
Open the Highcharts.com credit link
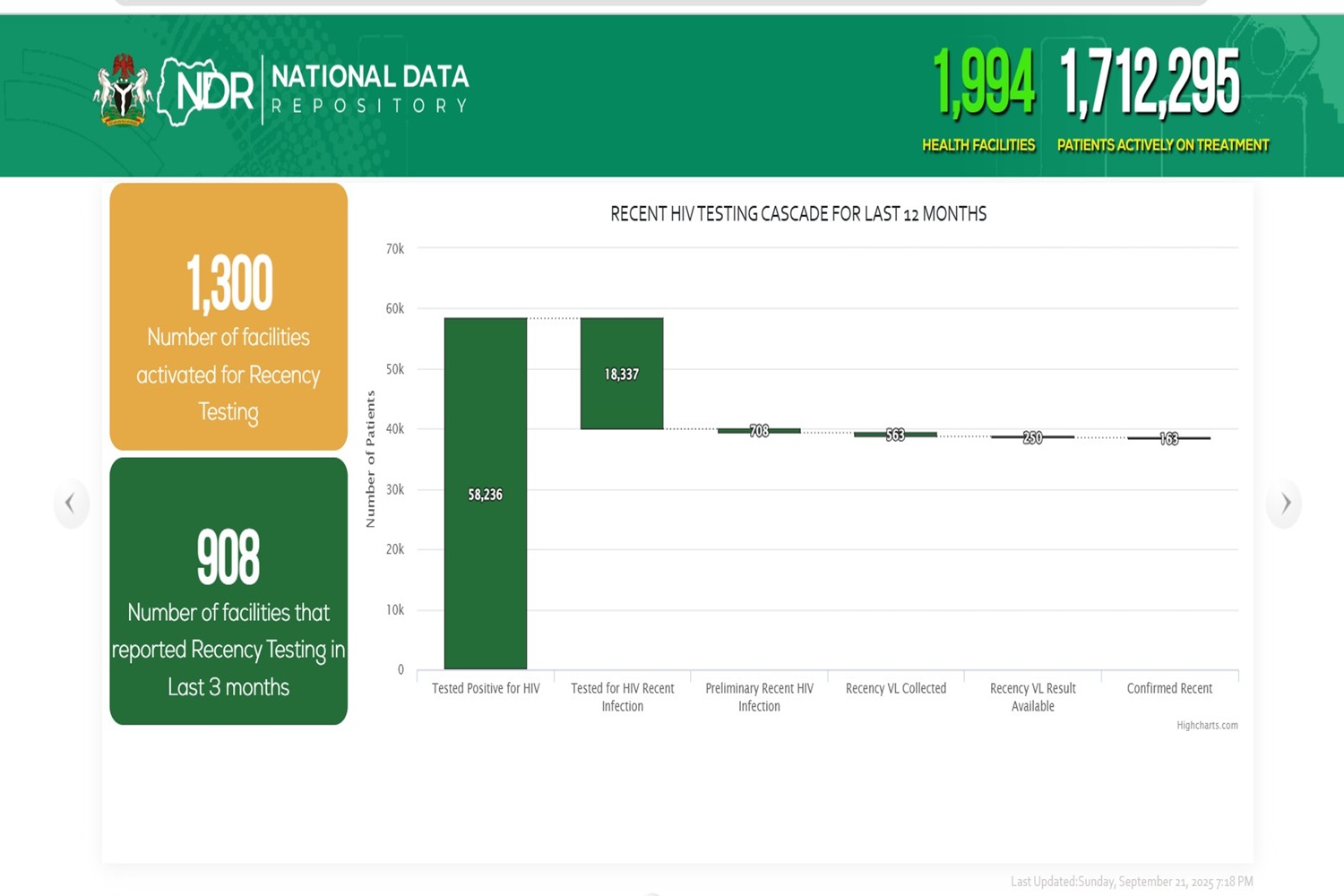pos(1206,726)
